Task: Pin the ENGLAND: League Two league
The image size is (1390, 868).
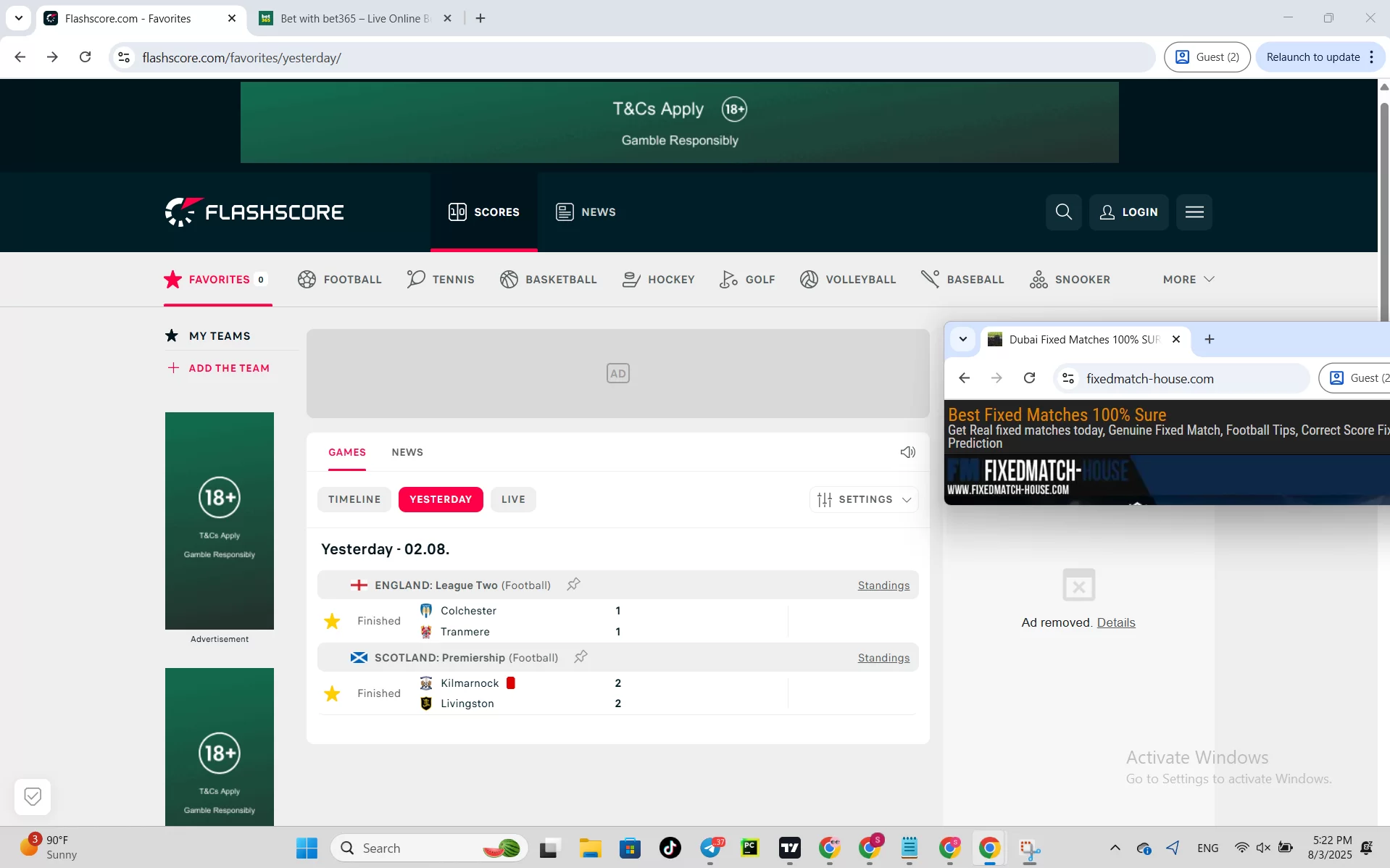Action: tap(573, 585)
